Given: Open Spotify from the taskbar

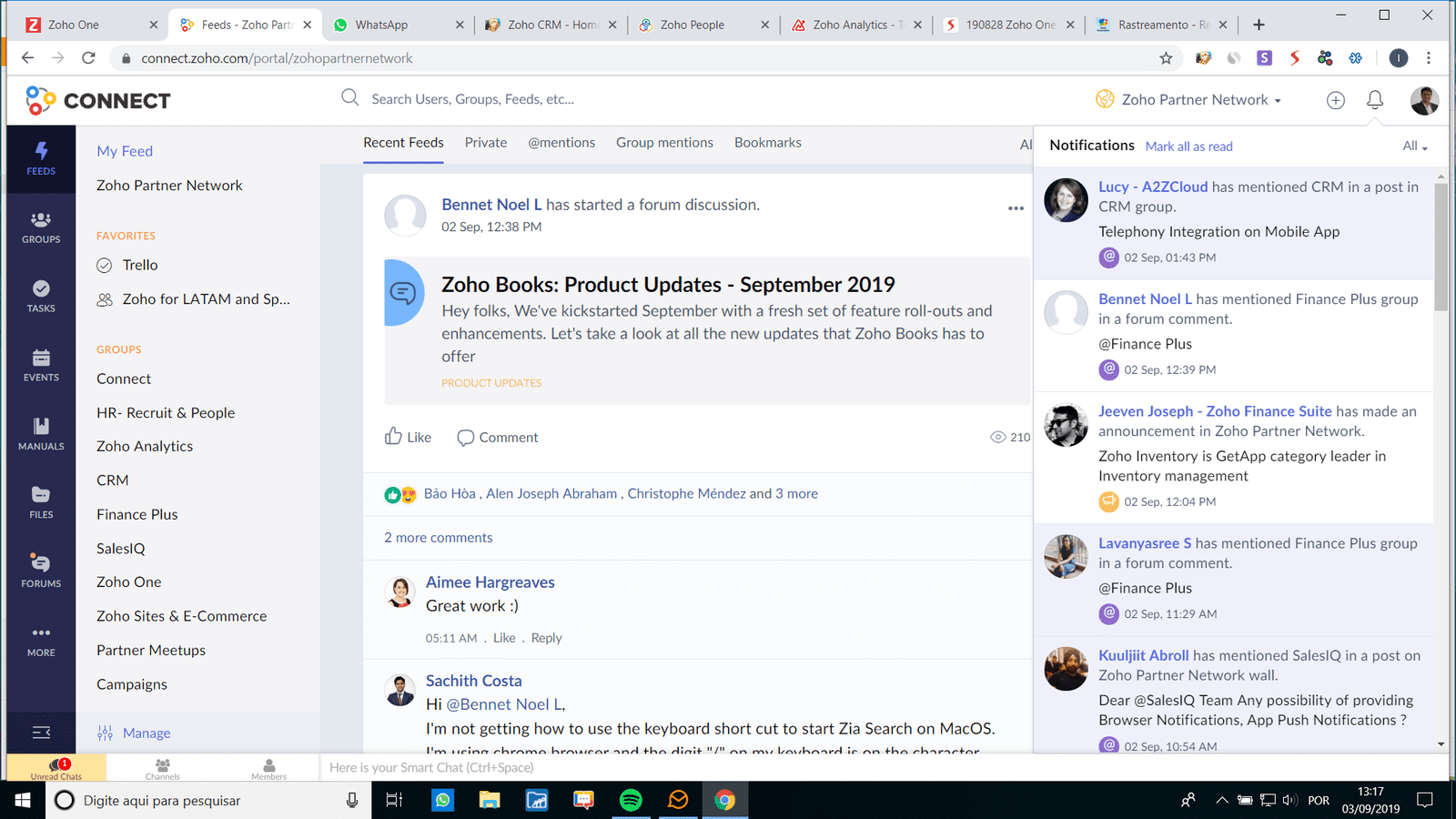Looking at the screenshot, I should click(631, 800).
